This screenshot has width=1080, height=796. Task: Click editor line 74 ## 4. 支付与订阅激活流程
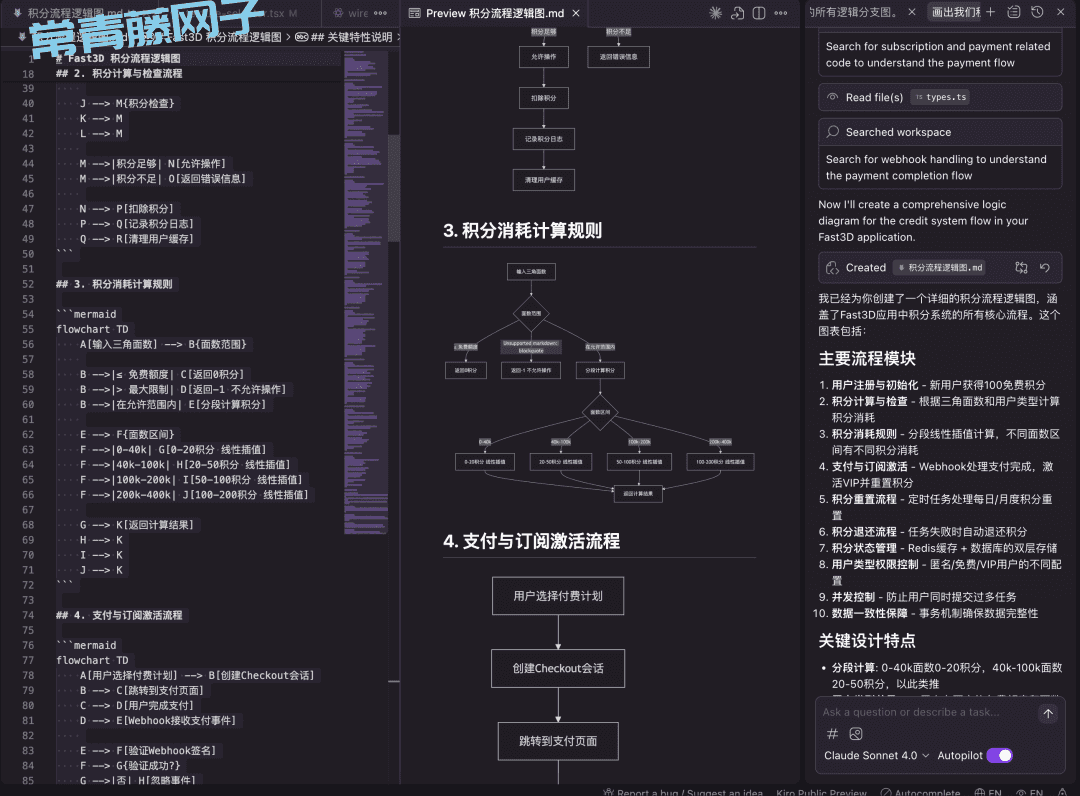pos(119,615)
